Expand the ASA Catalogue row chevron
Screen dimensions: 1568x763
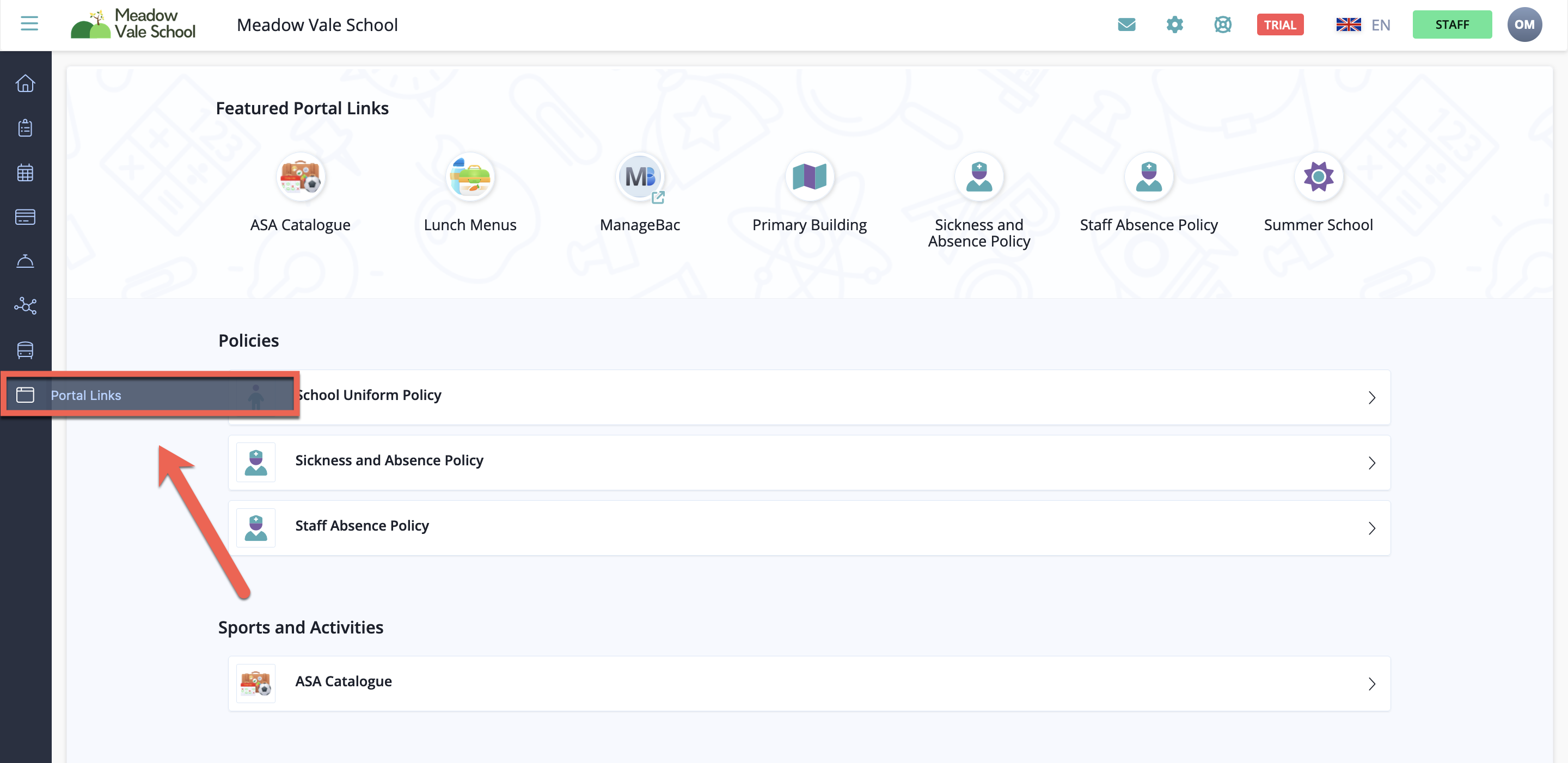click(x=1371, y=684)
